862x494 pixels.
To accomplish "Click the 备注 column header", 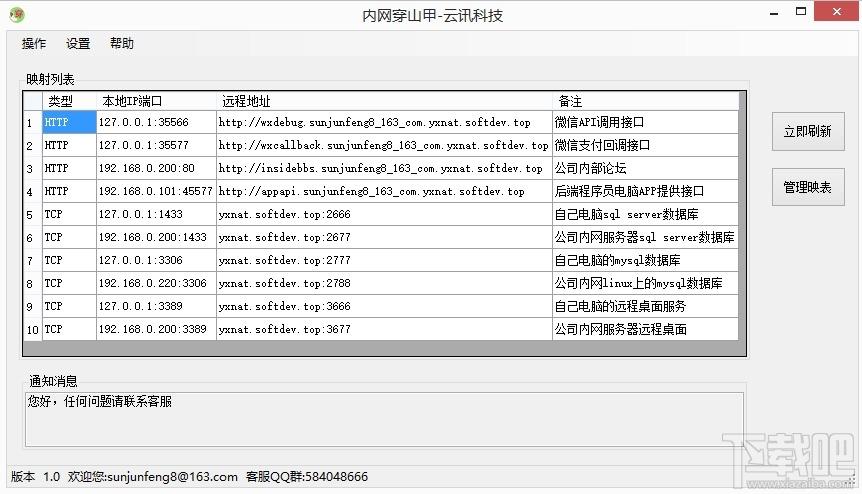I will click(x=645, y=101).
